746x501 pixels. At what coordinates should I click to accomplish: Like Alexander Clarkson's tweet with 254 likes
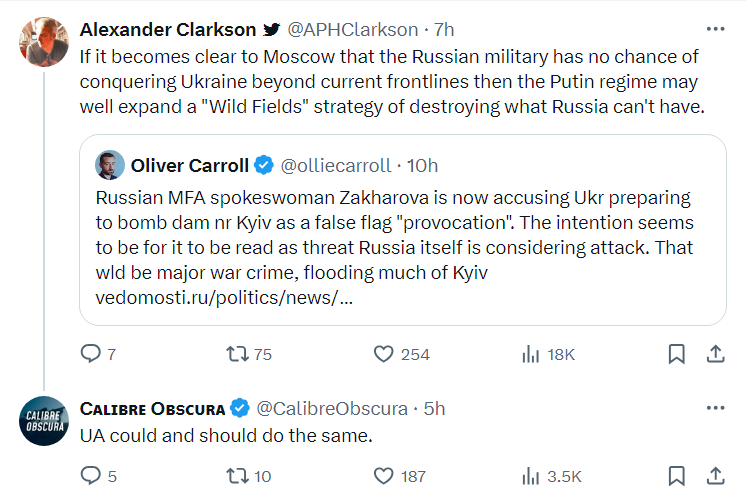[383, 354]
